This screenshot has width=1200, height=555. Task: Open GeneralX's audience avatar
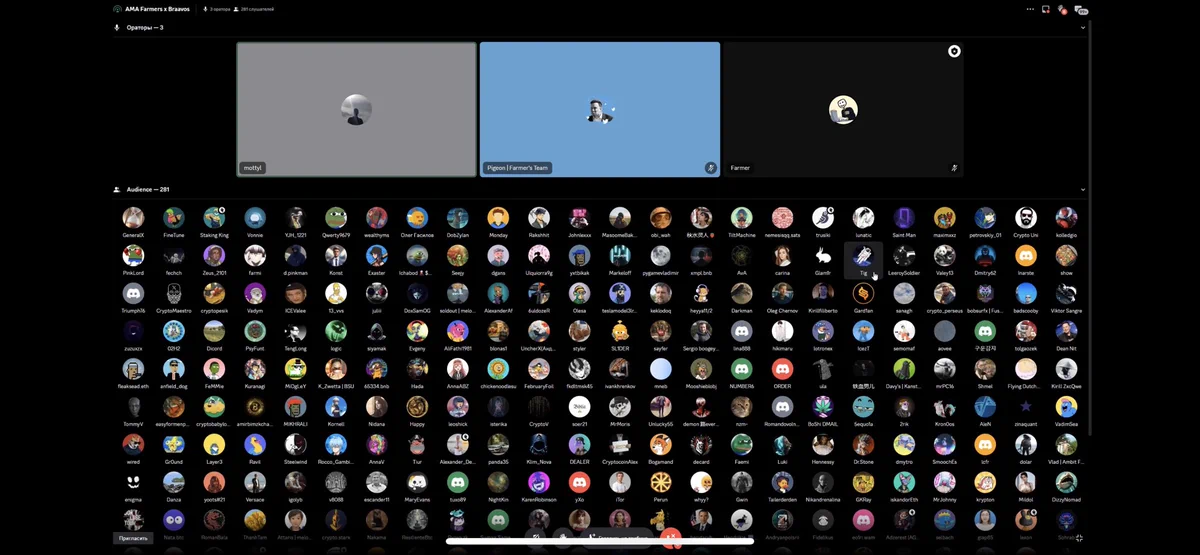[133, 218]
